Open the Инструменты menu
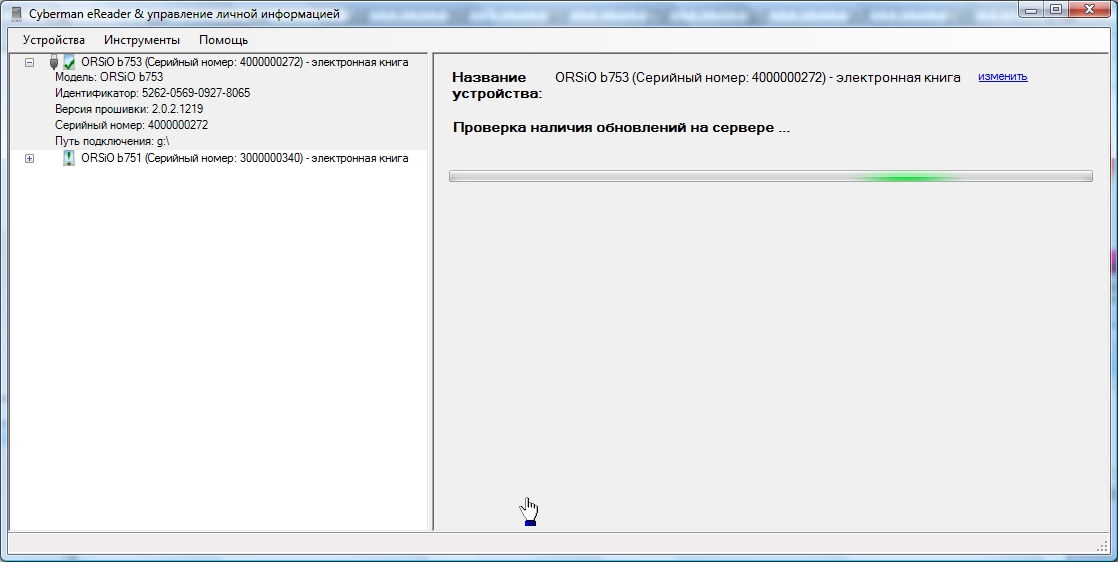The width and height of the screenshot is (1118, 575). [x=142, y=41]
